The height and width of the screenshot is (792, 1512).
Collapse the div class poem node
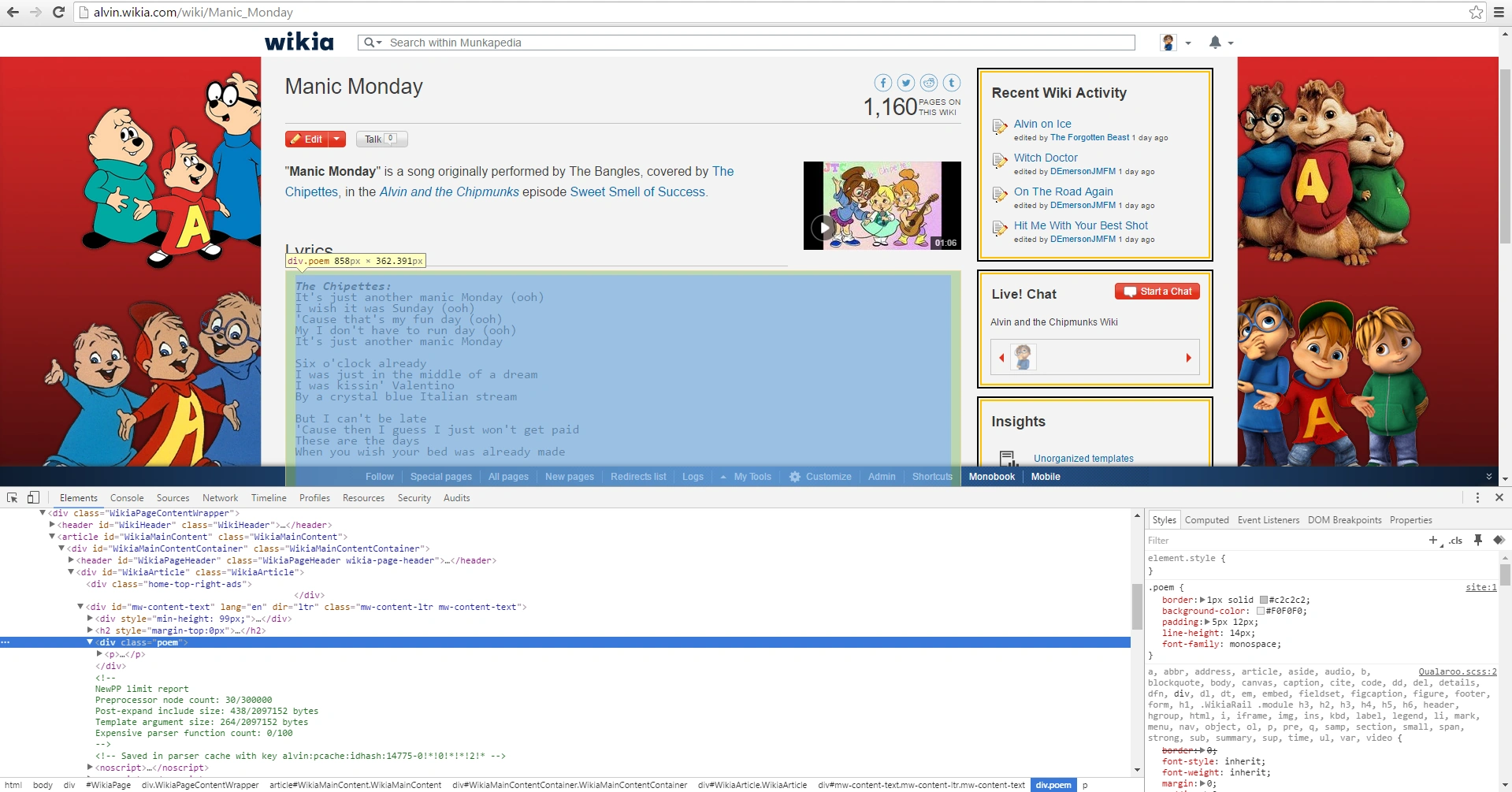pyautogui.click(x=90, y=642)
